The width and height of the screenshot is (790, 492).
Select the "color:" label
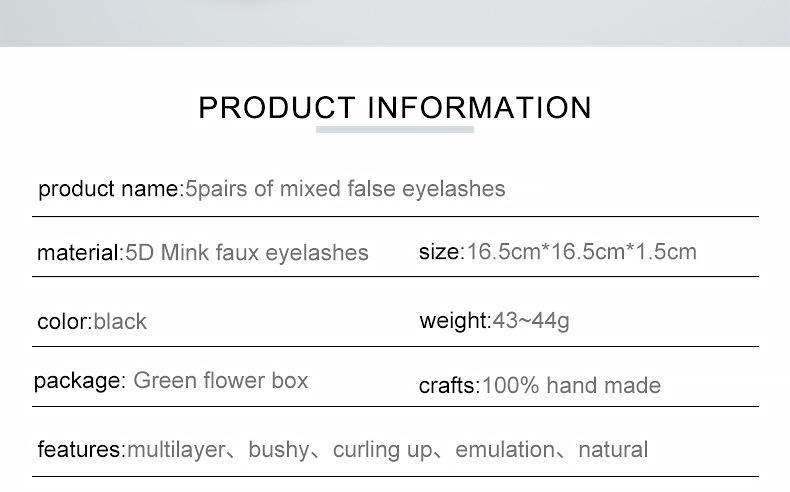[64, 322]
